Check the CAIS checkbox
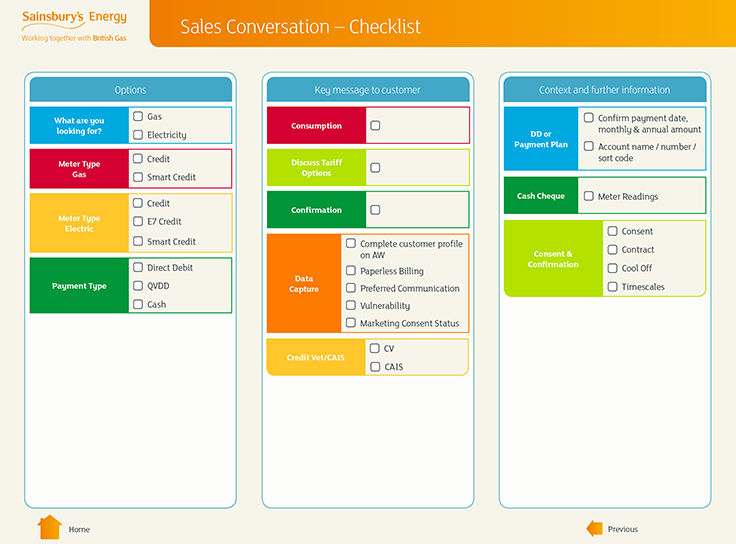736x544 pixels. coord(375,367)
